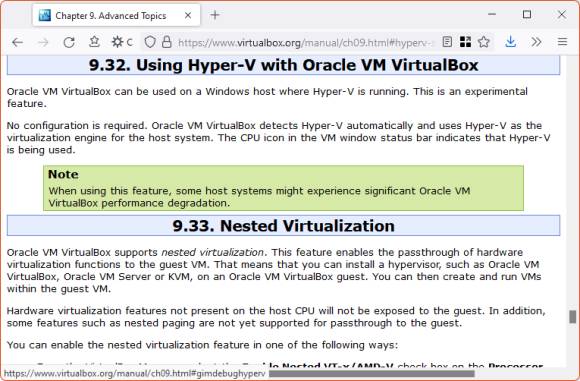Reload the current page

[x=69, y=43]
